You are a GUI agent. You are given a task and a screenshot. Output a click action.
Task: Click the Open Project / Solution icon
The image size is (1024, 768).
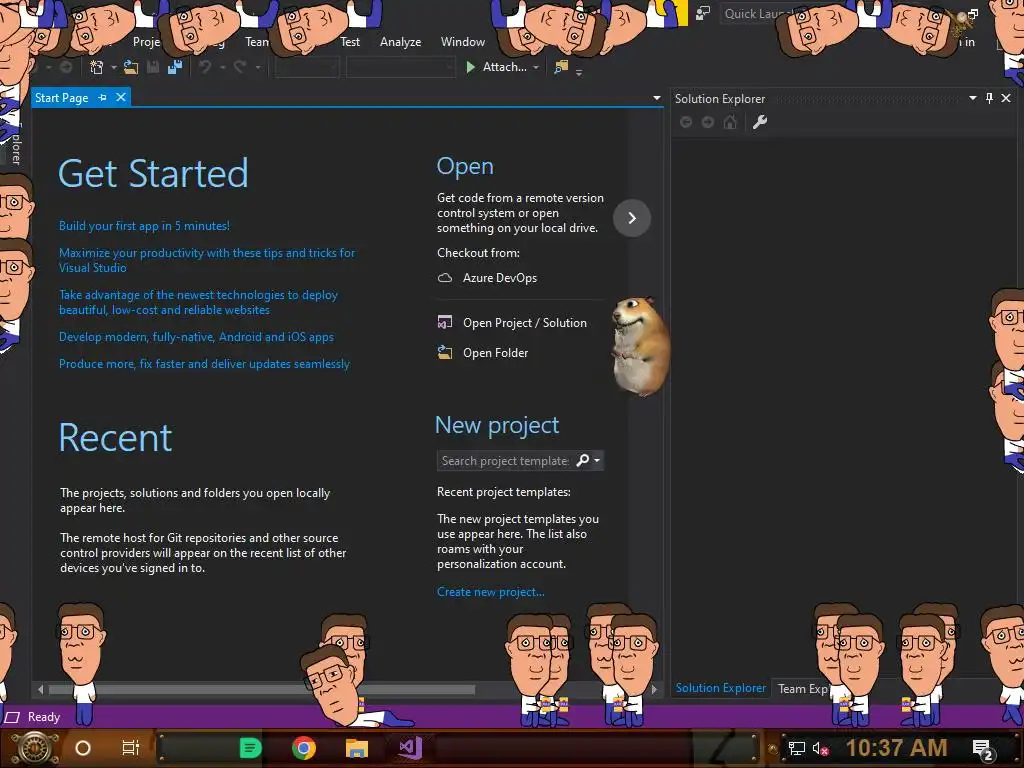(445, 322)
